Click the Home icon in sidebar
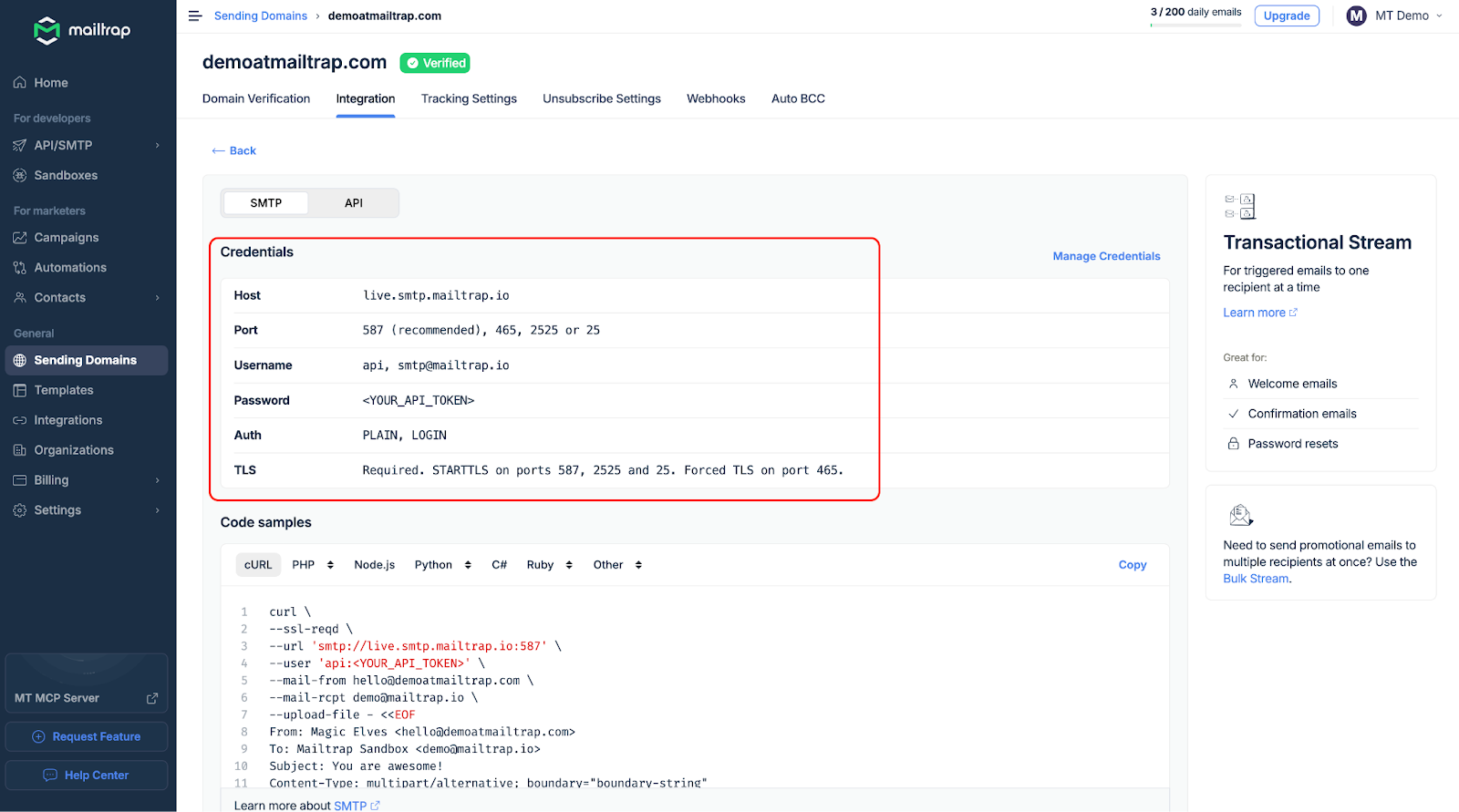 (20, 83)
